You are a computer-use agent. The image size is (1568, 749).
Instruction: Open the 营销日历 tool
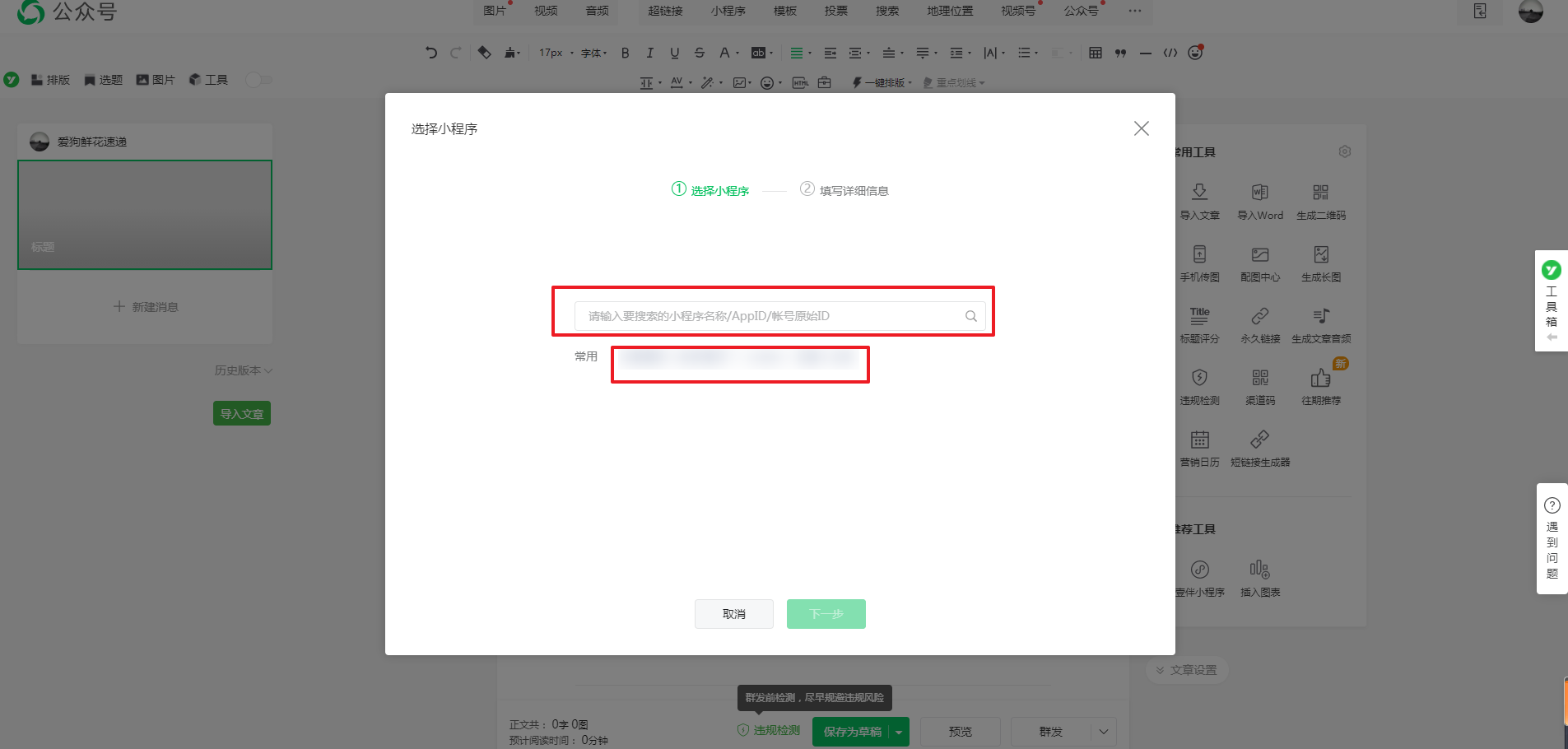coord(1200,448)
